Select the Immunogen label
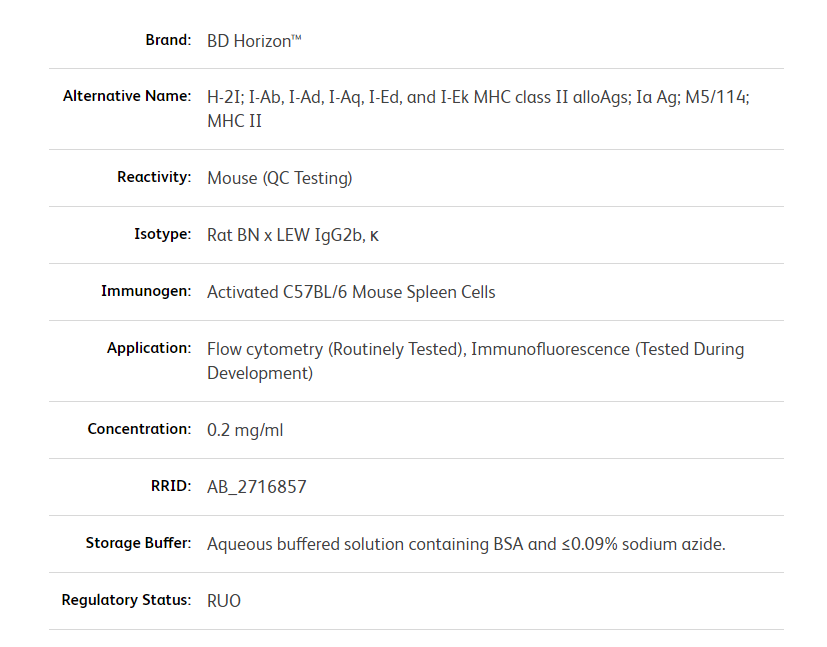The width and height of the screenshot is (827, 647). (146, 291)
